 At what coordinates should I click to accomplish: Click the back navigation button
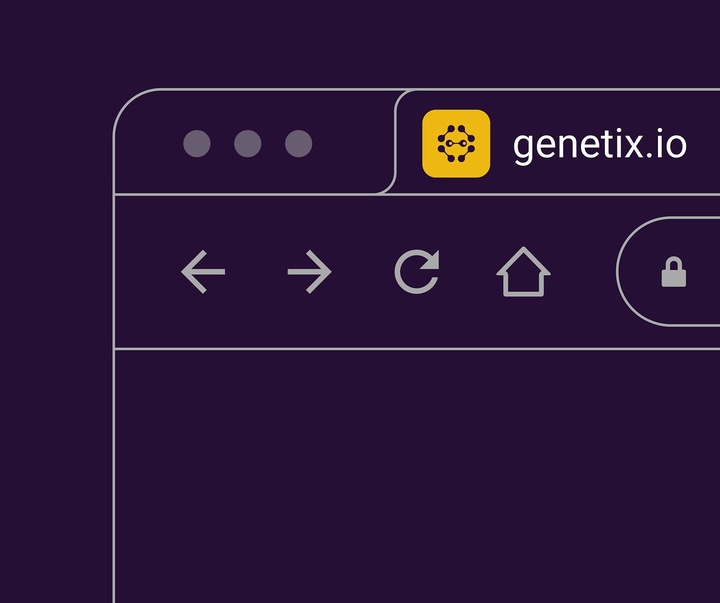tap(203, 272)
